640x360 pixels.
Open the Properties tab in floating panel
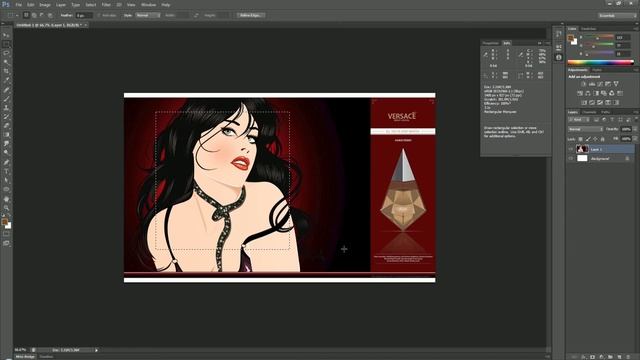coord(491,43)
